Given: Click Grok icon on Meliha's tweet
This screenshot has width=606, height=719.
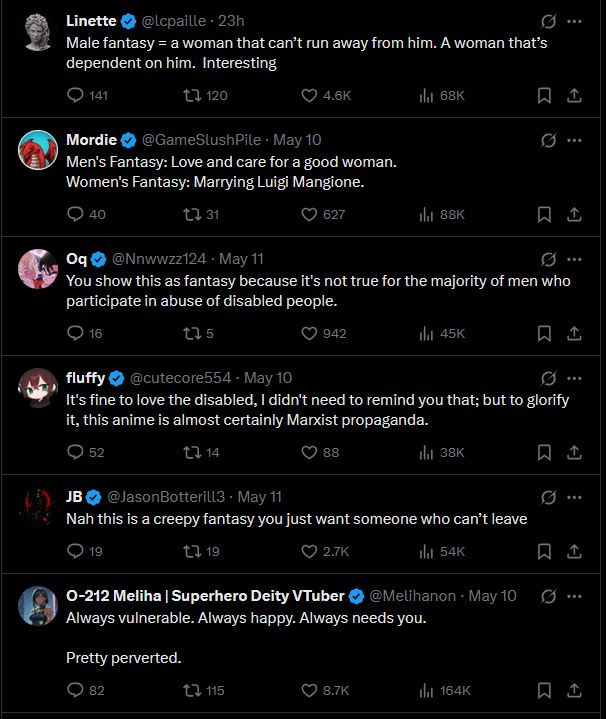Looking at the screenshot, I should 548,596.
